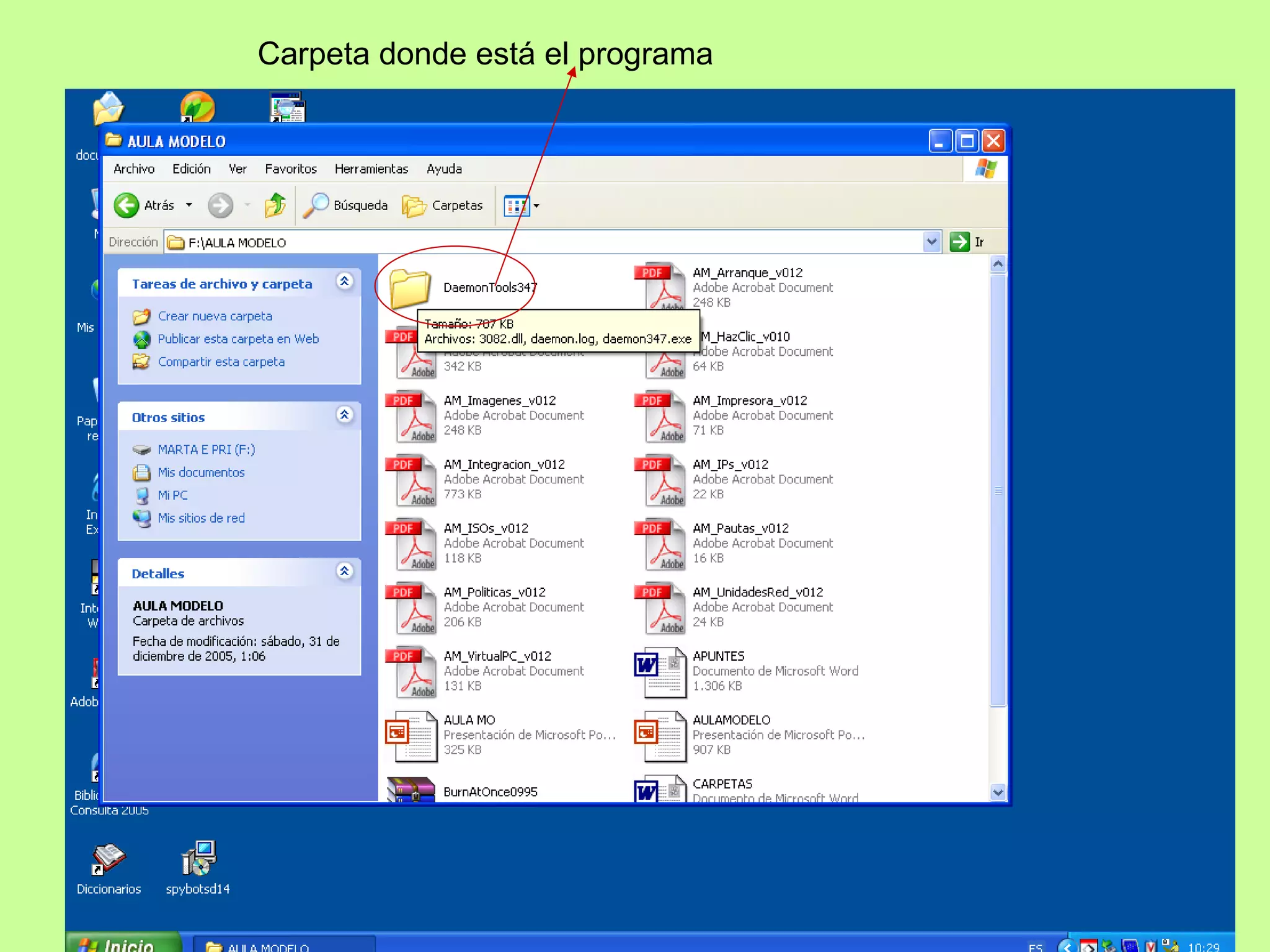Click the green Atrás back arrow
Screen dimensions: 1270x952
[127, 205]
